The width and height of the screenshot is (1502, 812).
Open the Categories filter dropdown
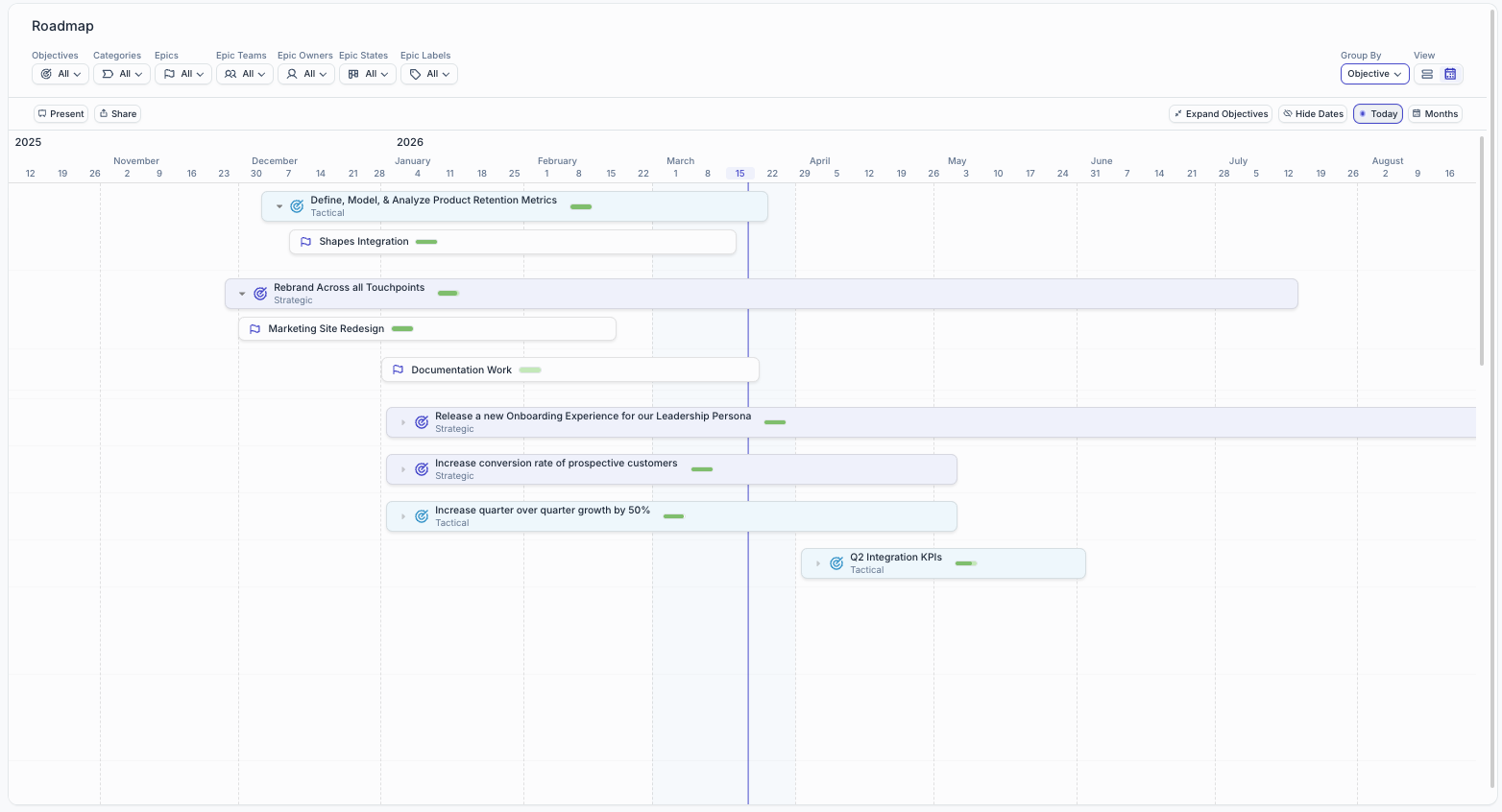pyautogui.click(x=122, y=74)
